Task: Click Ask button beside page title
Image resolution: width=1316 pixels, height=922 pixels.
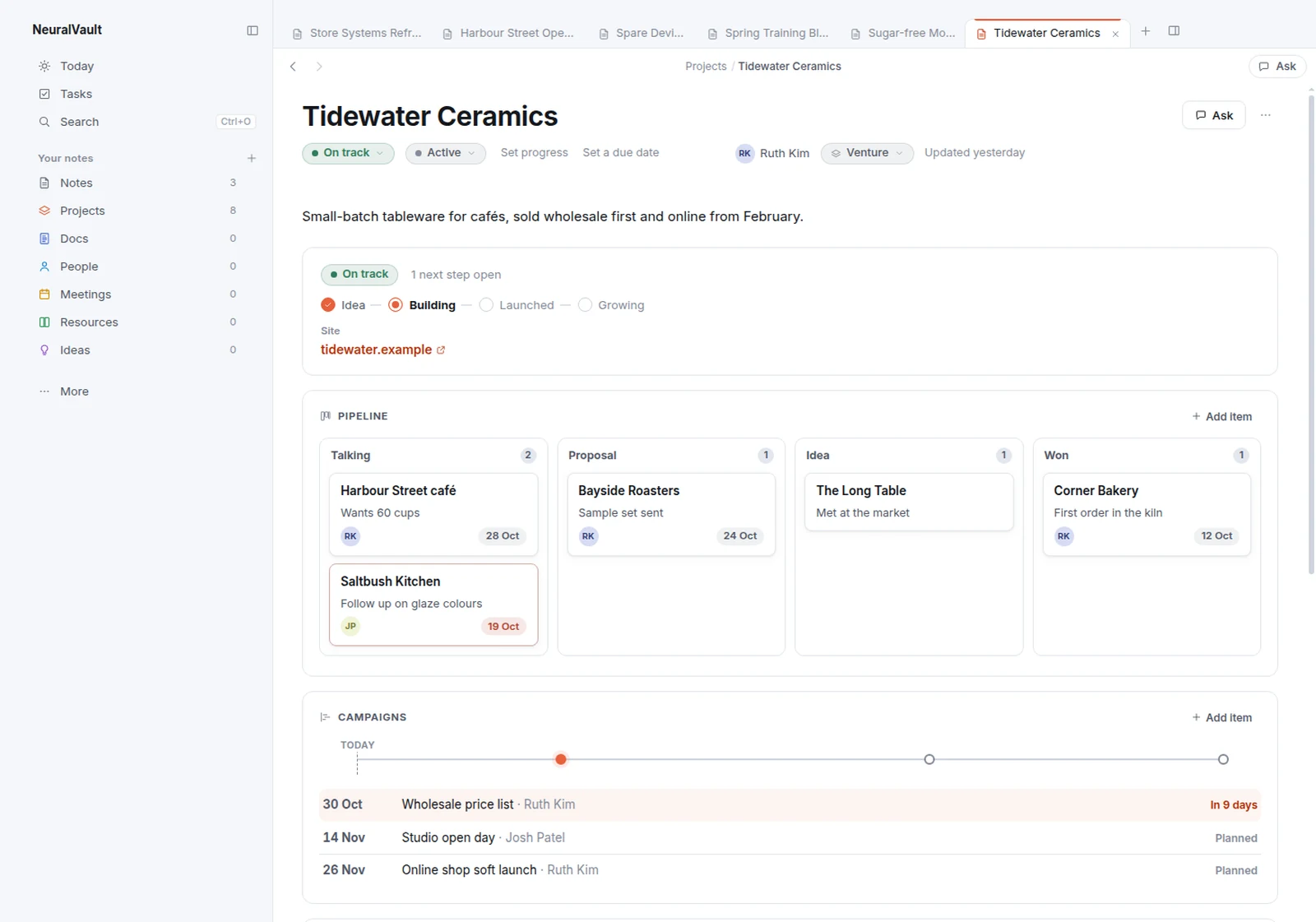Action: click(1214, 115)
